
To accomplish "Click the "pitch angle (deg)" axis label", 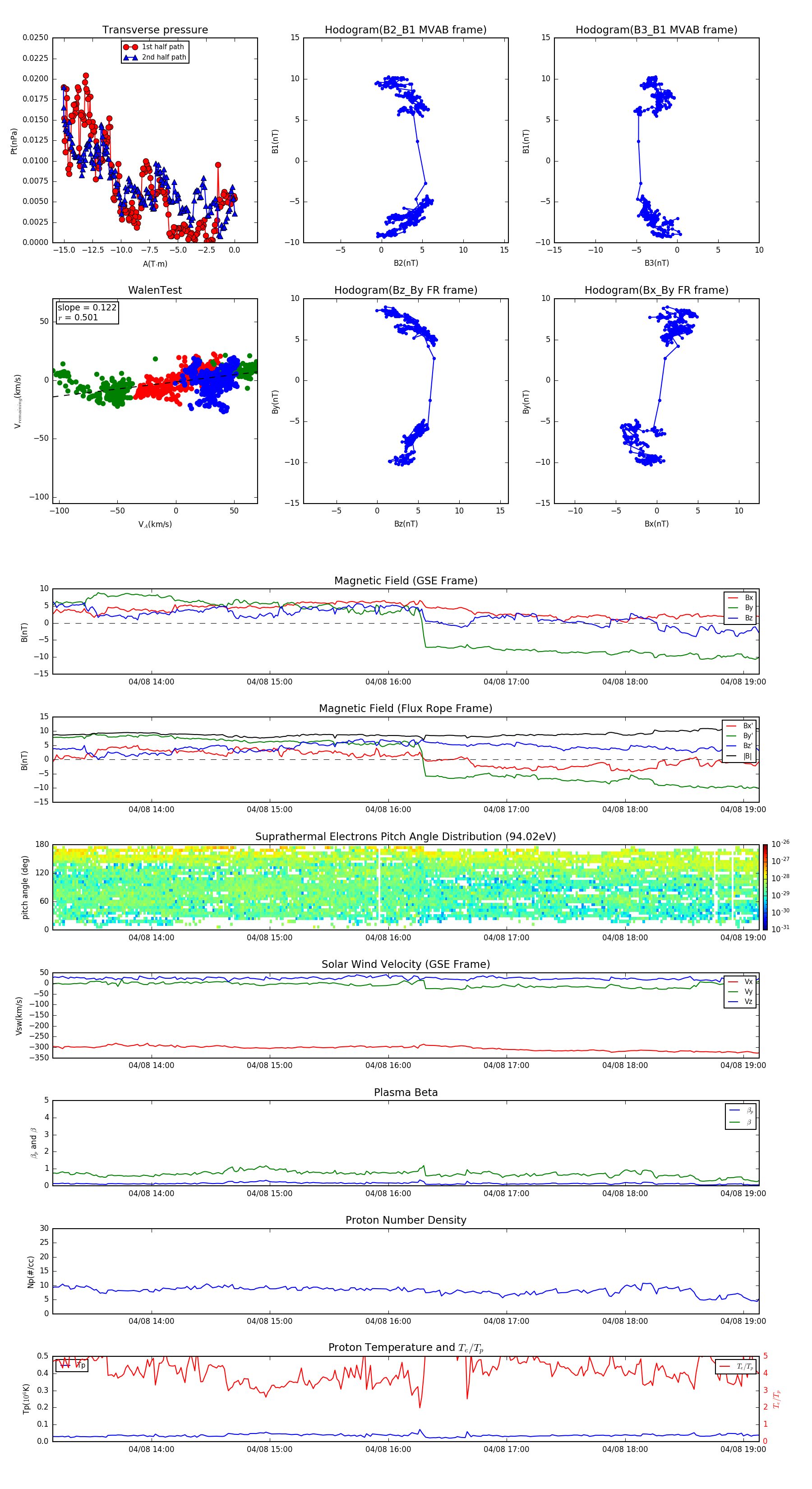I will point(25,887).
